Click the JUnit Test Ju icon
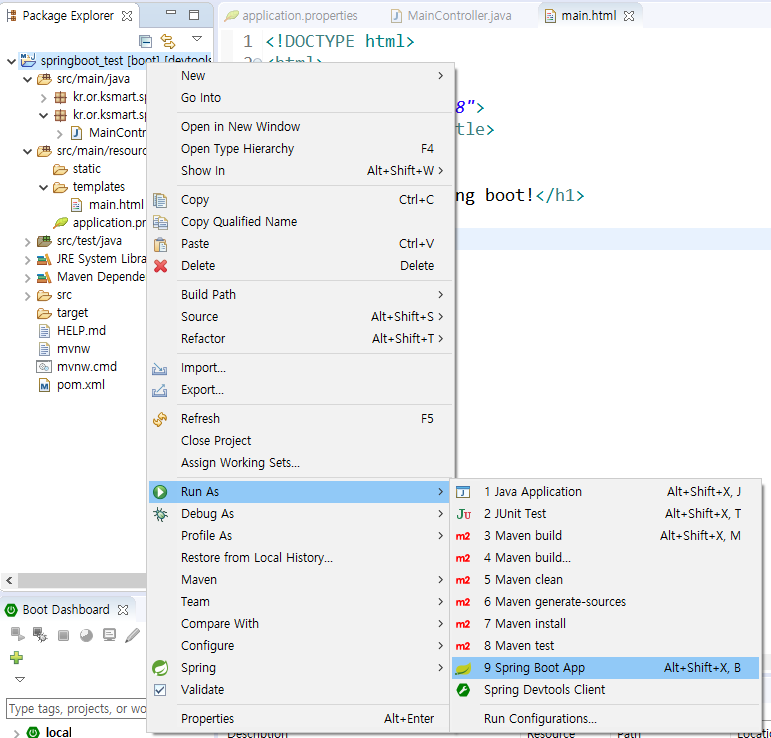Viewport: 771px width, 738px height. pyautogui.click(x=463, y=514)
